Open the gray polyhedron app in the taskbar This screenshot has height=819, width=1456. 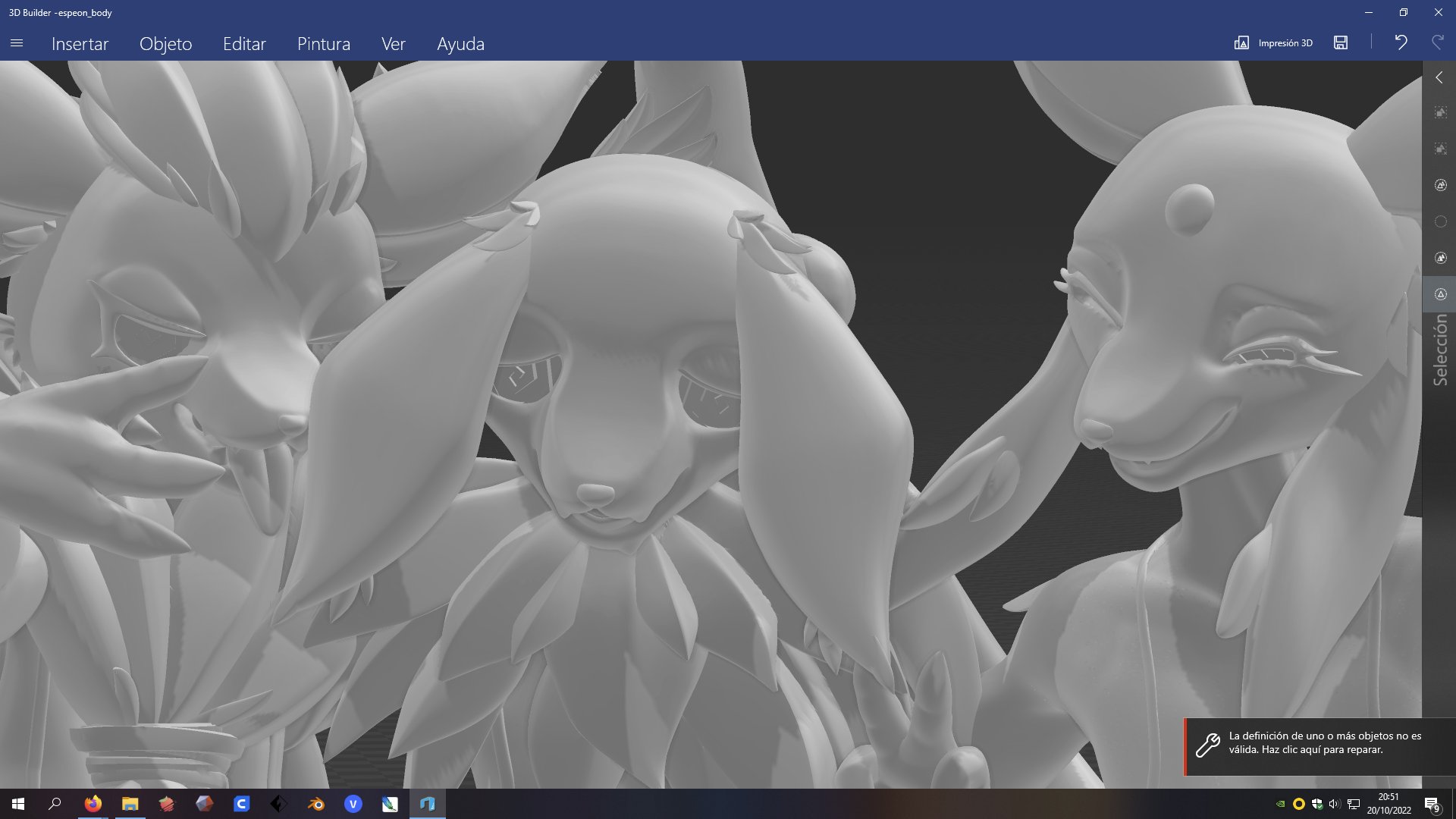click(x=204, y=804)
